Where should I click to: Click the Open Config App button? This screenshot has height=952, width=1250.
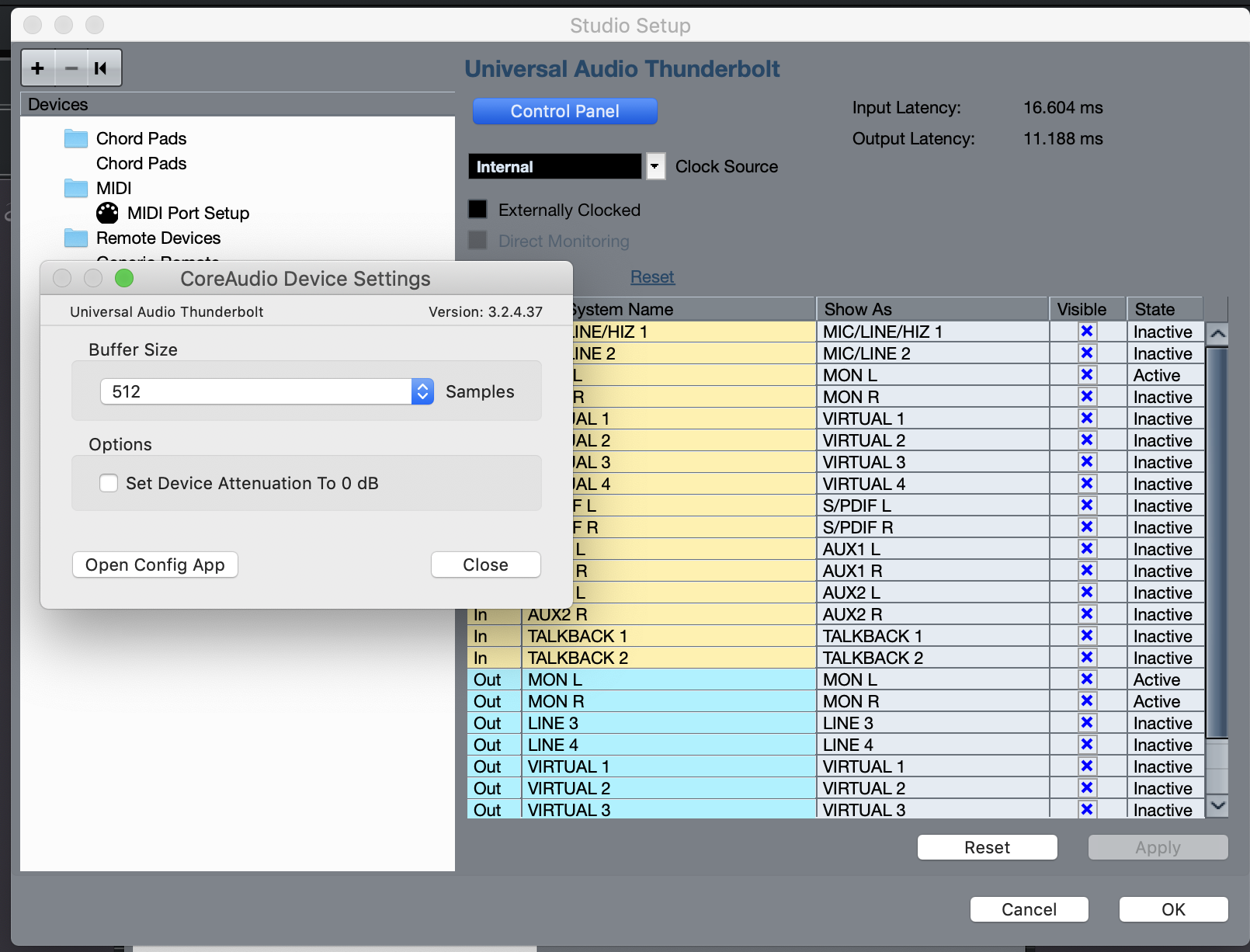tap(155, 565)
